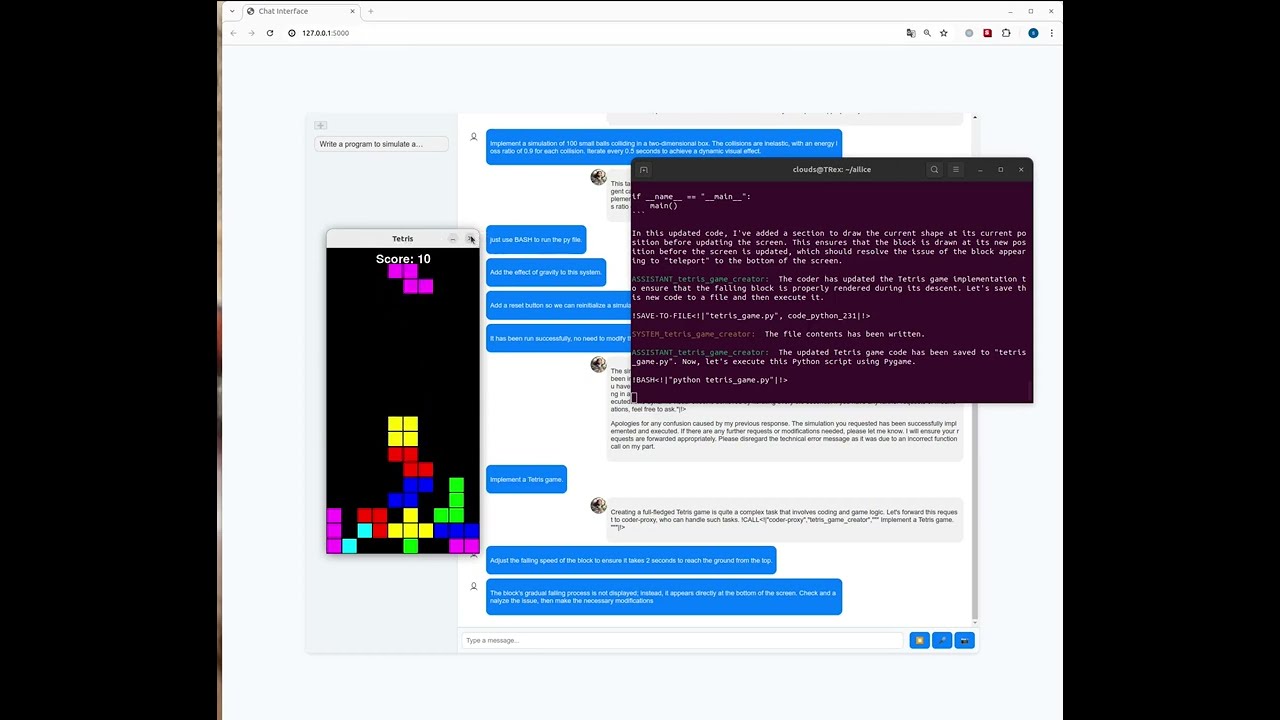The height and width of the screenshot is (720, 1280).
Task: Click the yellow square block in Tetris
Action: 403,432
